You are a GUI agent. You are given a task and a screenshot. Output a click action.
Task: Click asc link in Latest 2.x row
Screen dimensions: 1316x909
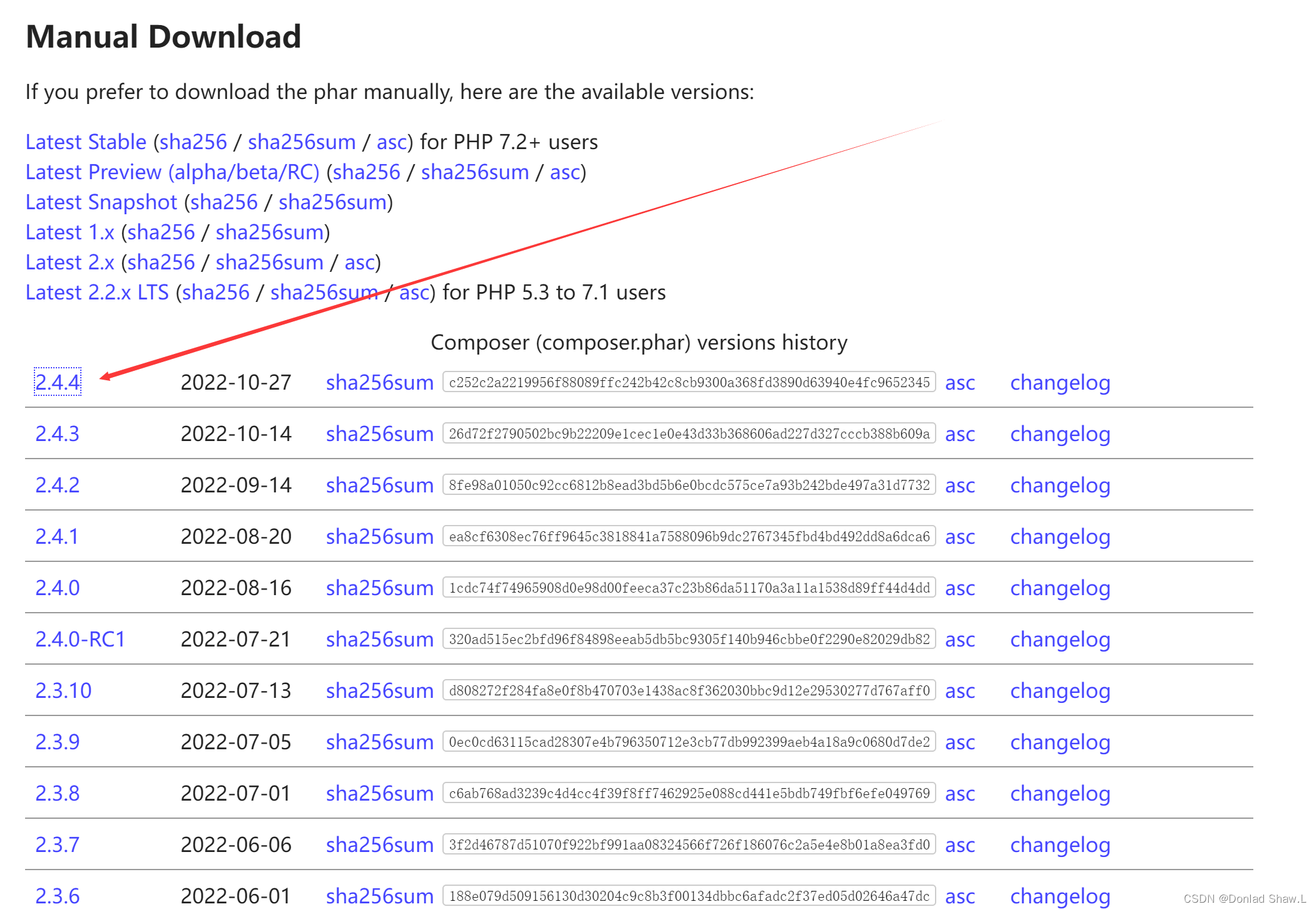point(360,262)
